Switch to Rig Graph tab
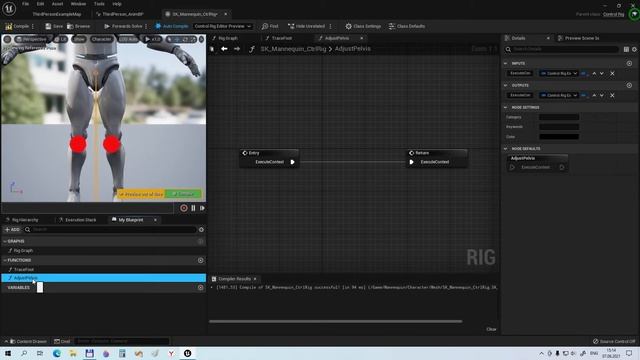 click(228, 38)
